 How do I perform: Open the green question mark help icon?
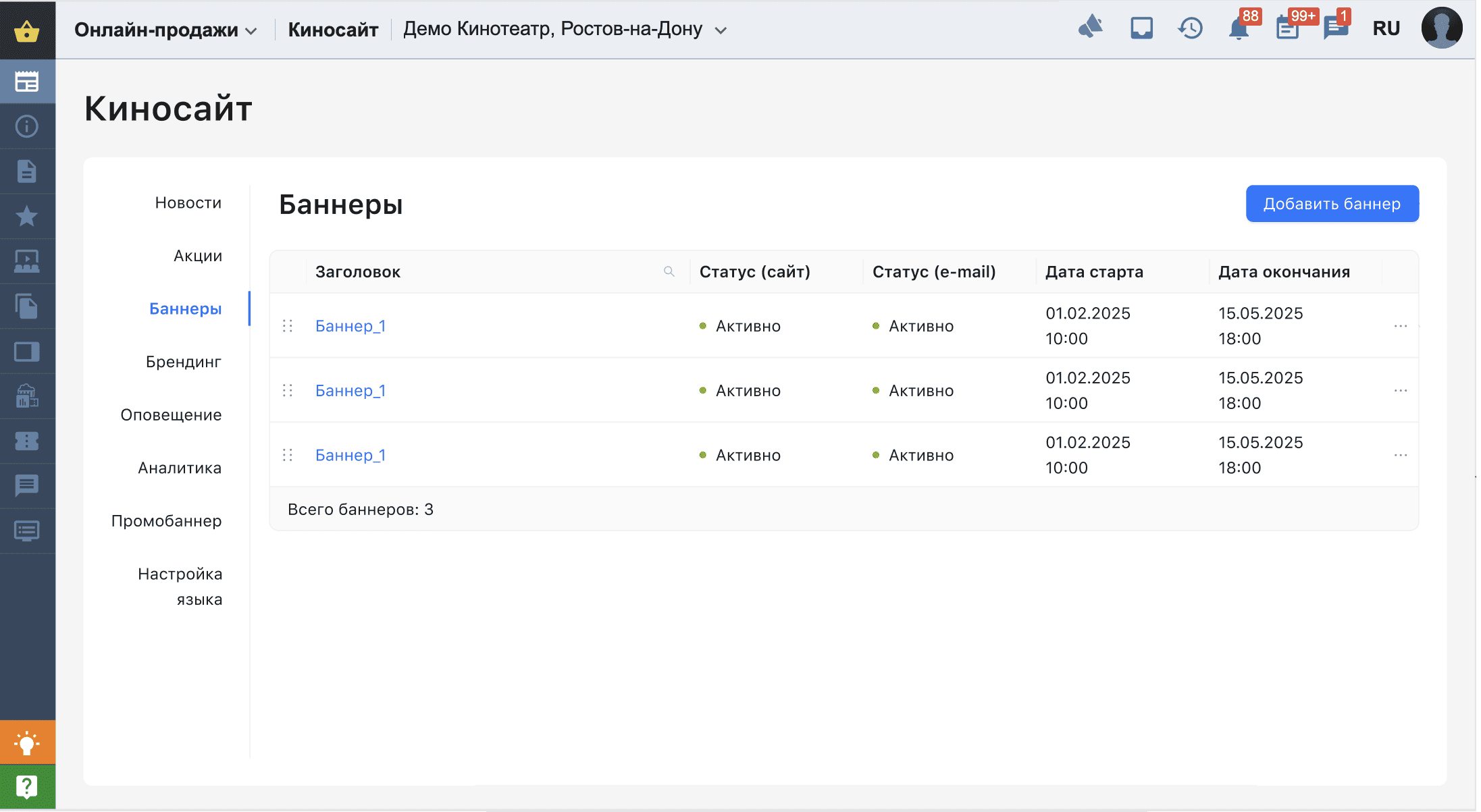click(27, 787)
